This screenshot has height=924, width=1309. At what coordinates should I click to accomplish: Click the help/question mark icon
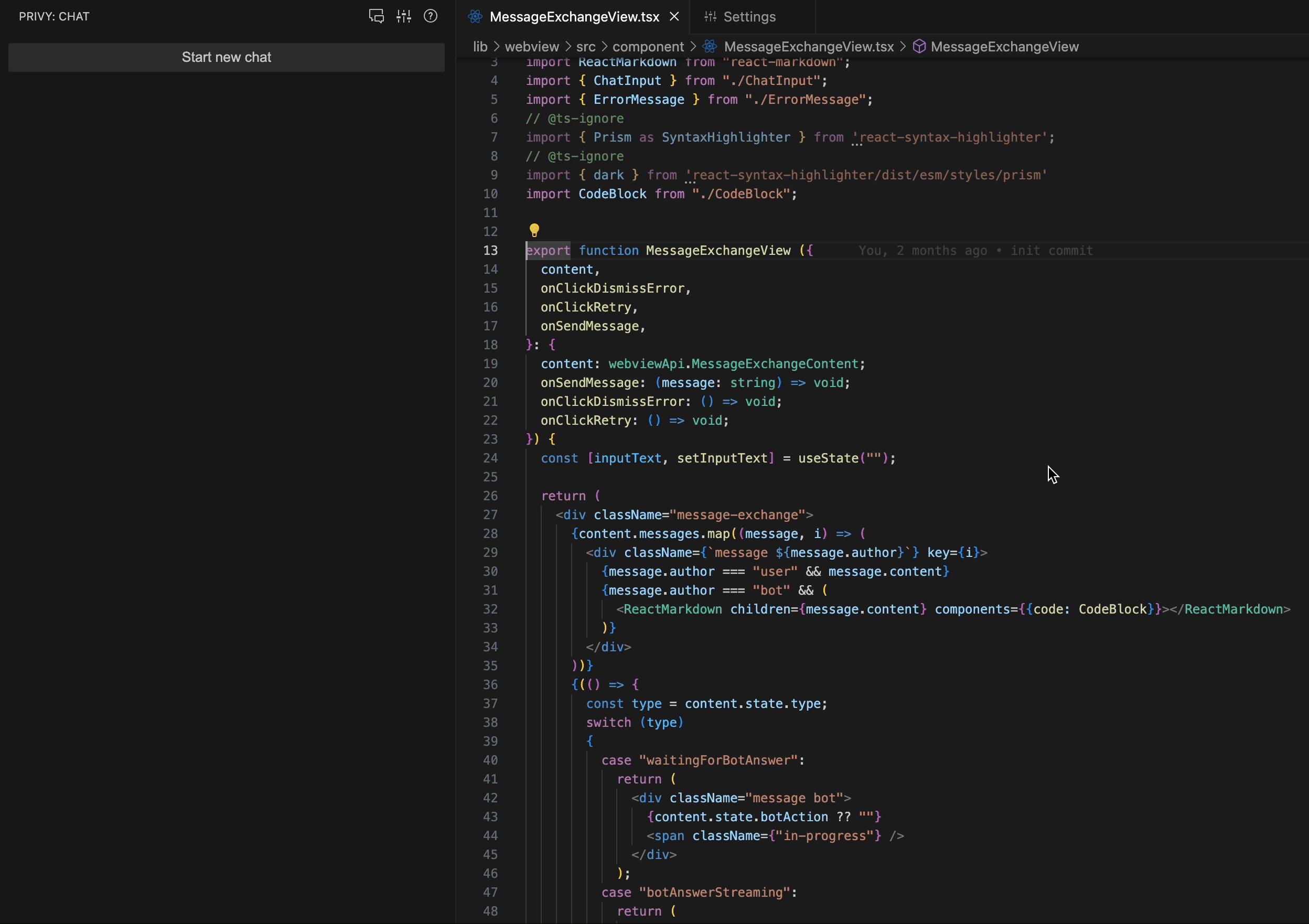[x=430, y=16]
